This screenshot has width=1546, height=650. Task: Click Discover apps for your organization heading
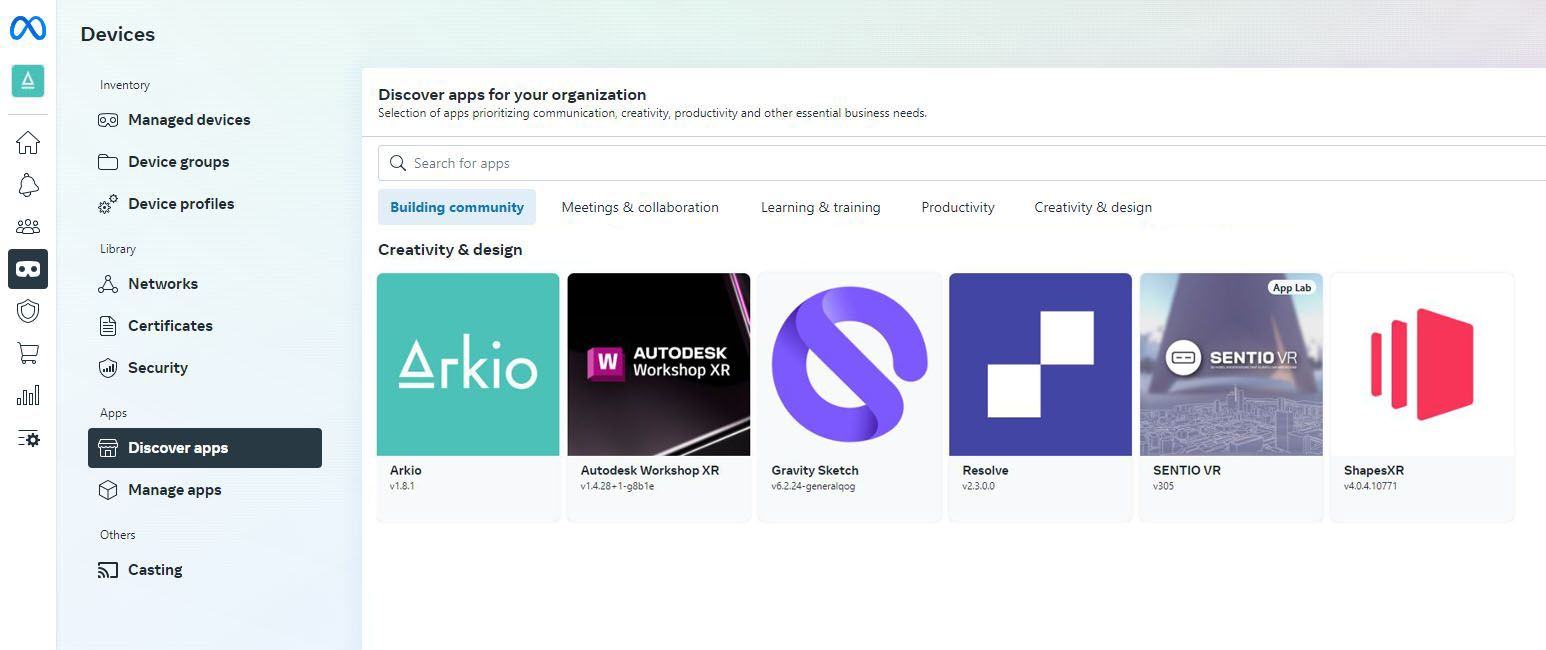tap(512, 95)
